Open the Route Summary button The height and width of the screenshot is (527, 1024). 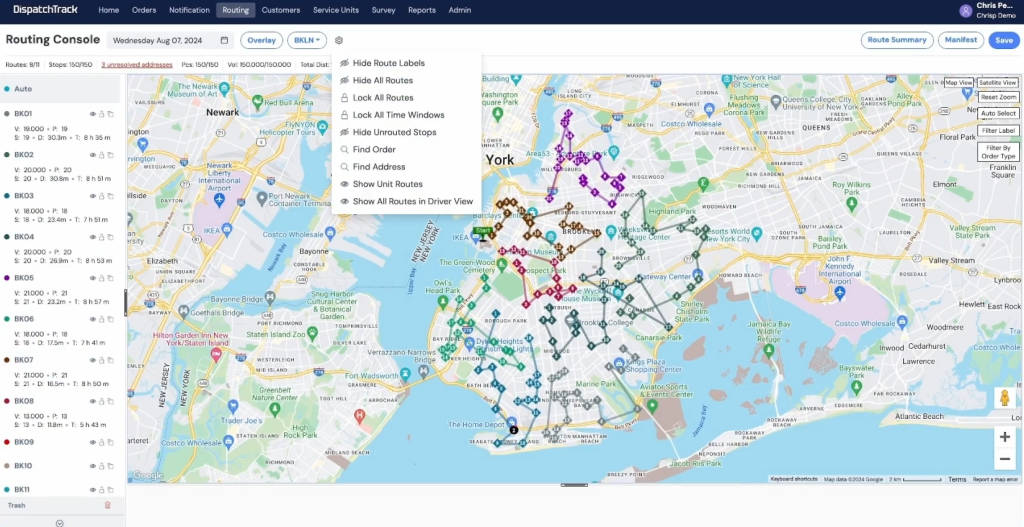(x=897, y=40)
